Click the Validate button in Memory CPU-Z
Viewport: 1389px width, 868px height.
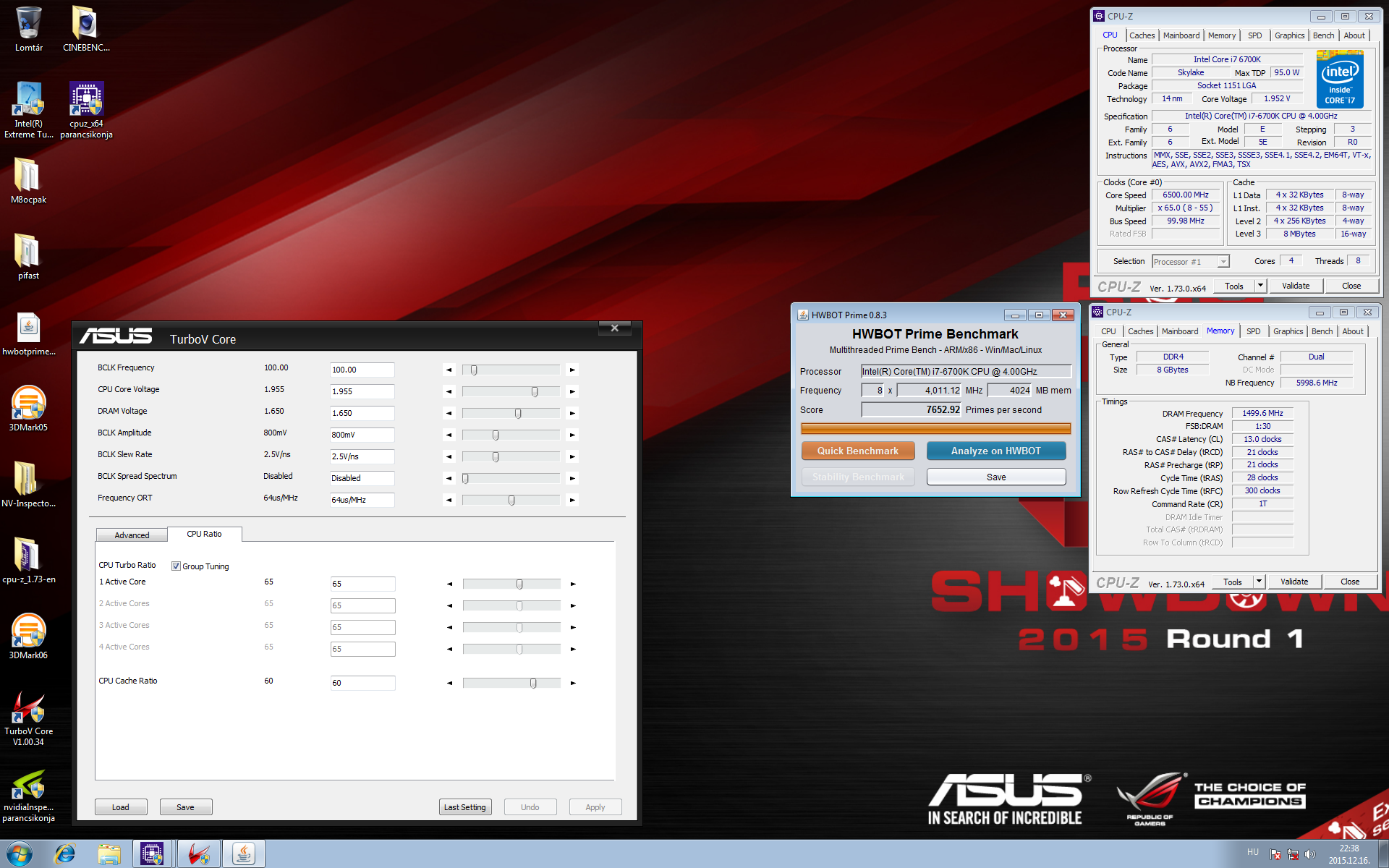(1294, 582)
